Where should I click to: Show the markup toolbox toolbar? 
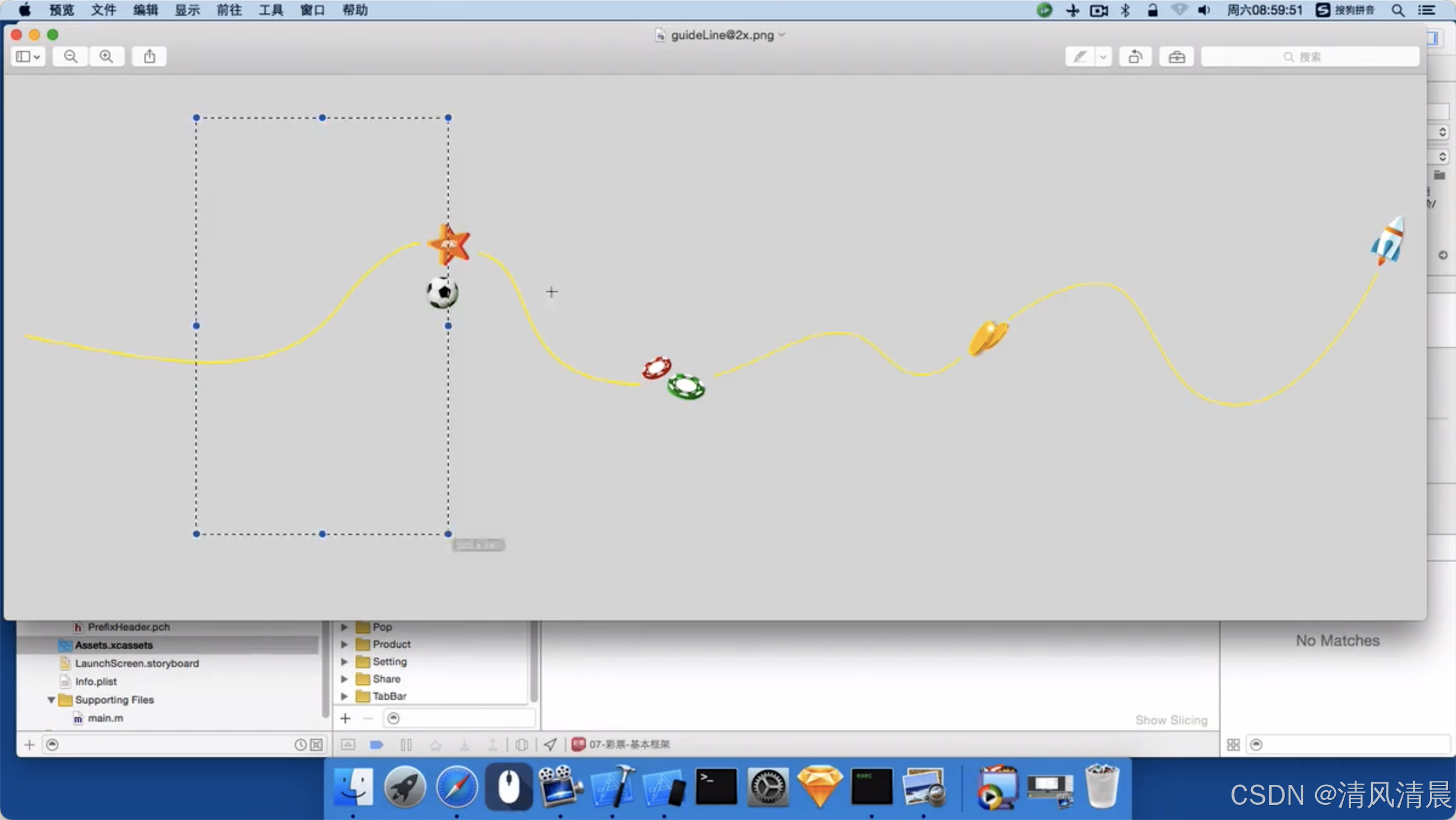click(x=1176, y=56)
